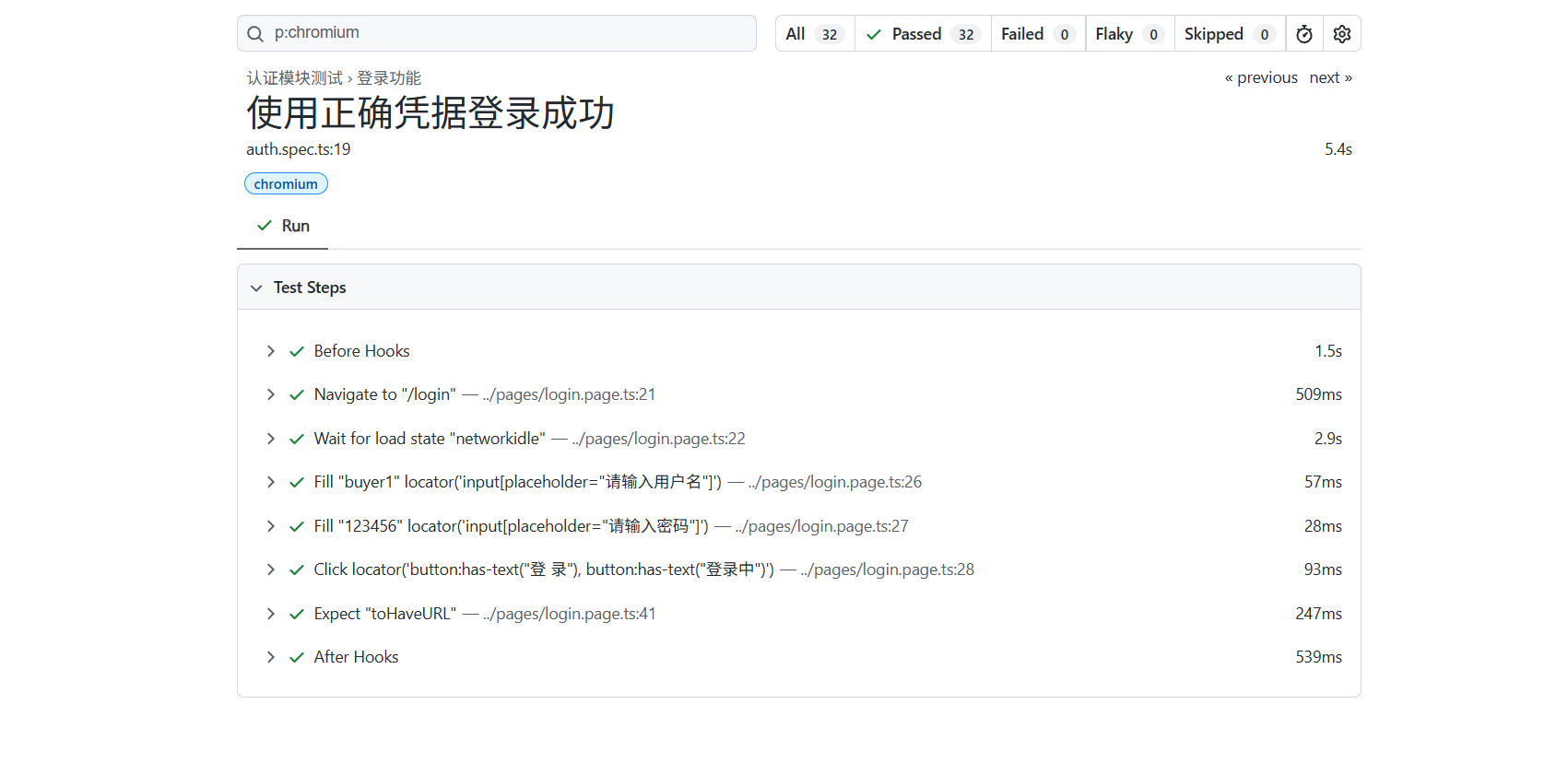1568x775 pixels.
Task: Click 2.9s networkidle duration
Action: [x=1328, y=439]
